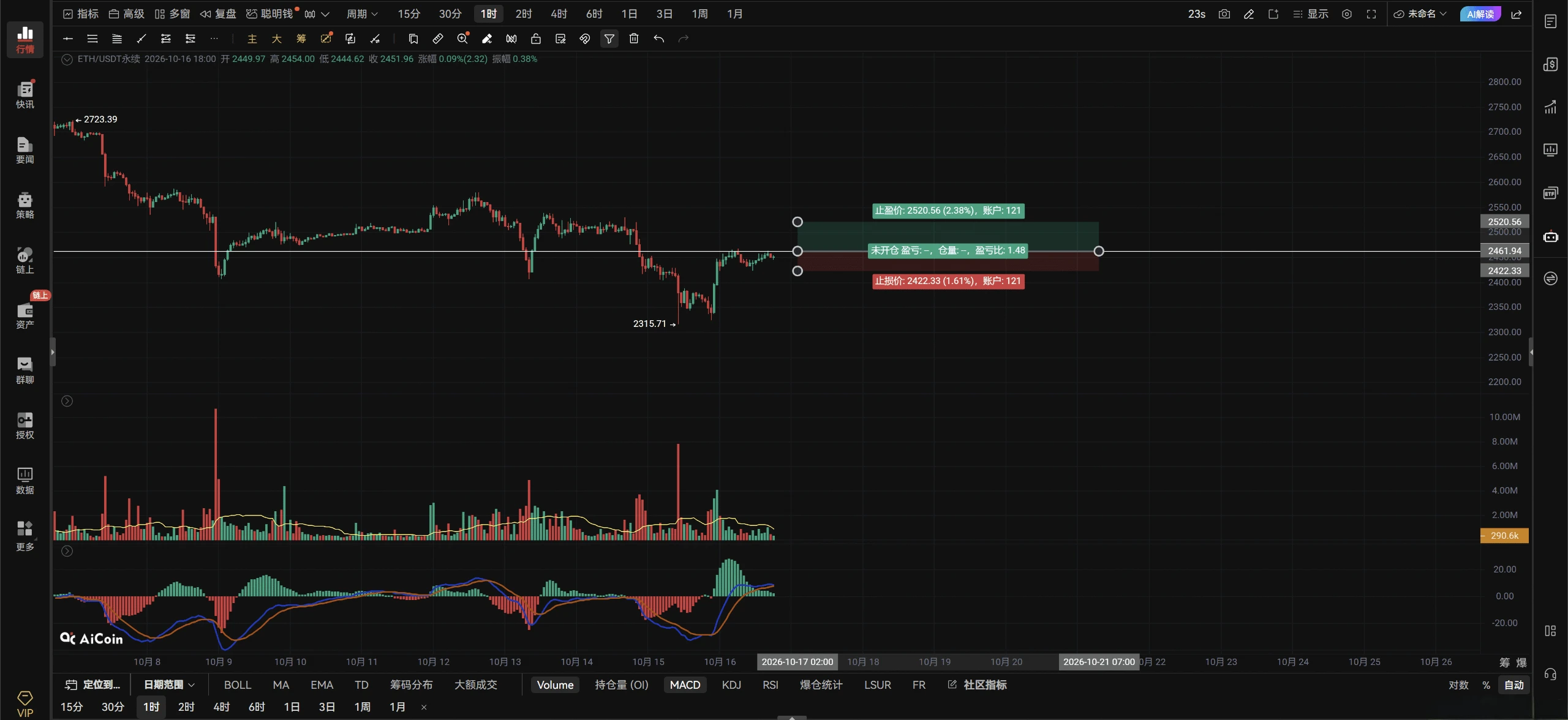Select the 1日 timeframe in top bar

(629, 13)
